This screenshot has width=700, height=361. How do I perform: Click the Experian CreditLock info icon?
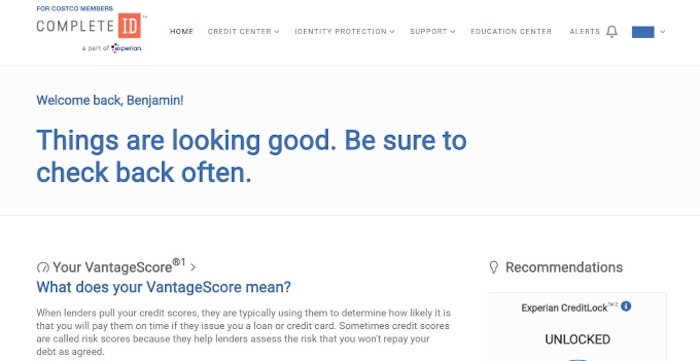pos(626,307)
